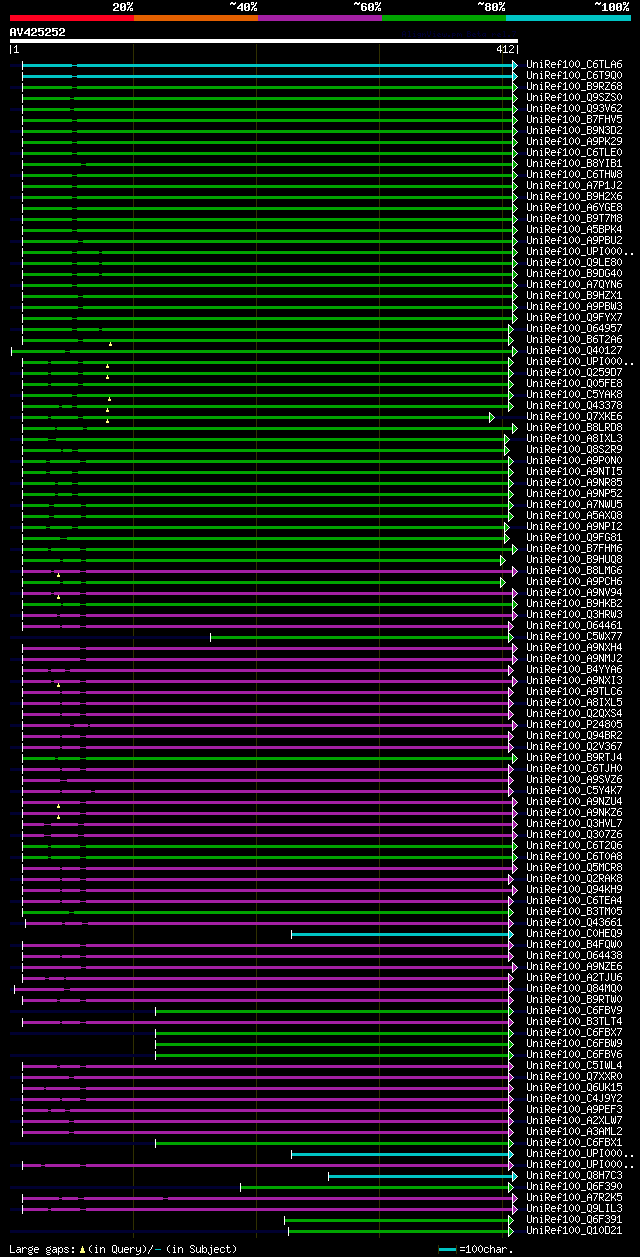
Task: Click the green alignment bar of UniRef100_Q6F390
Action: click(x=376, y=1187)
